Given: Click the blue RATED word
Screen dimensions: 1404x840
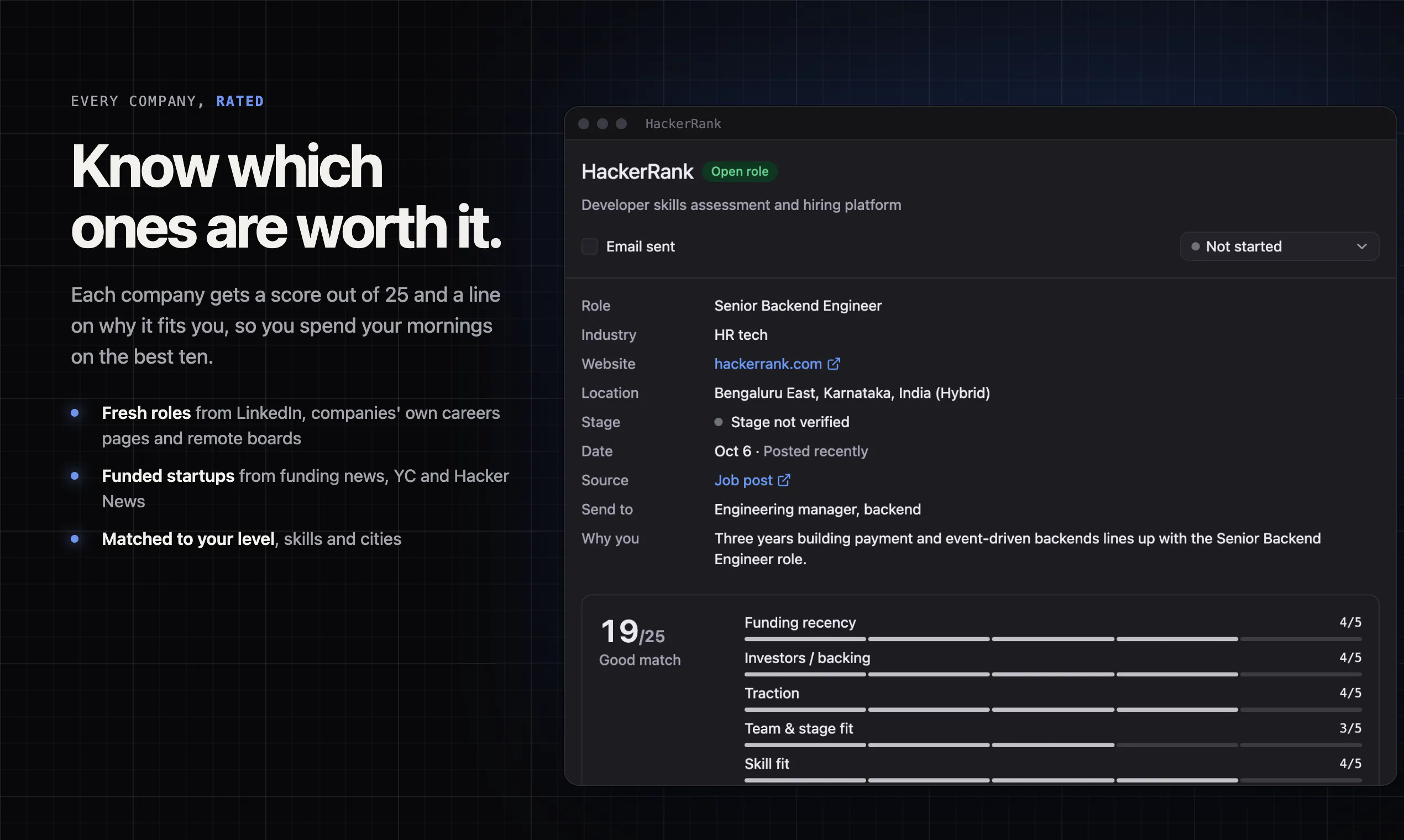Looking at the screenshot, I should click(x=240, y=101).
